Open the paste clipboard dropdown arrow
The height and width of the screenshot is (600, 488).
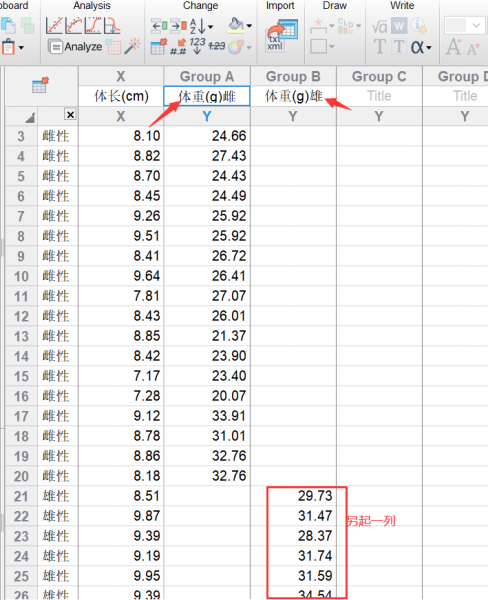[x=21, y=47]
